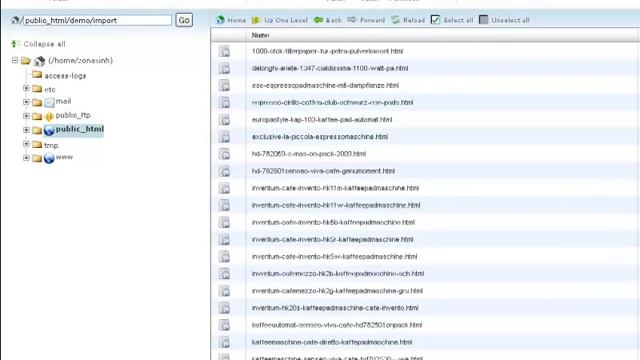Image resolution: width=640 pixels, height=360 pixels.
Task: Click the file icon of the 1000-... html file
Action: [x=224, y=51]
